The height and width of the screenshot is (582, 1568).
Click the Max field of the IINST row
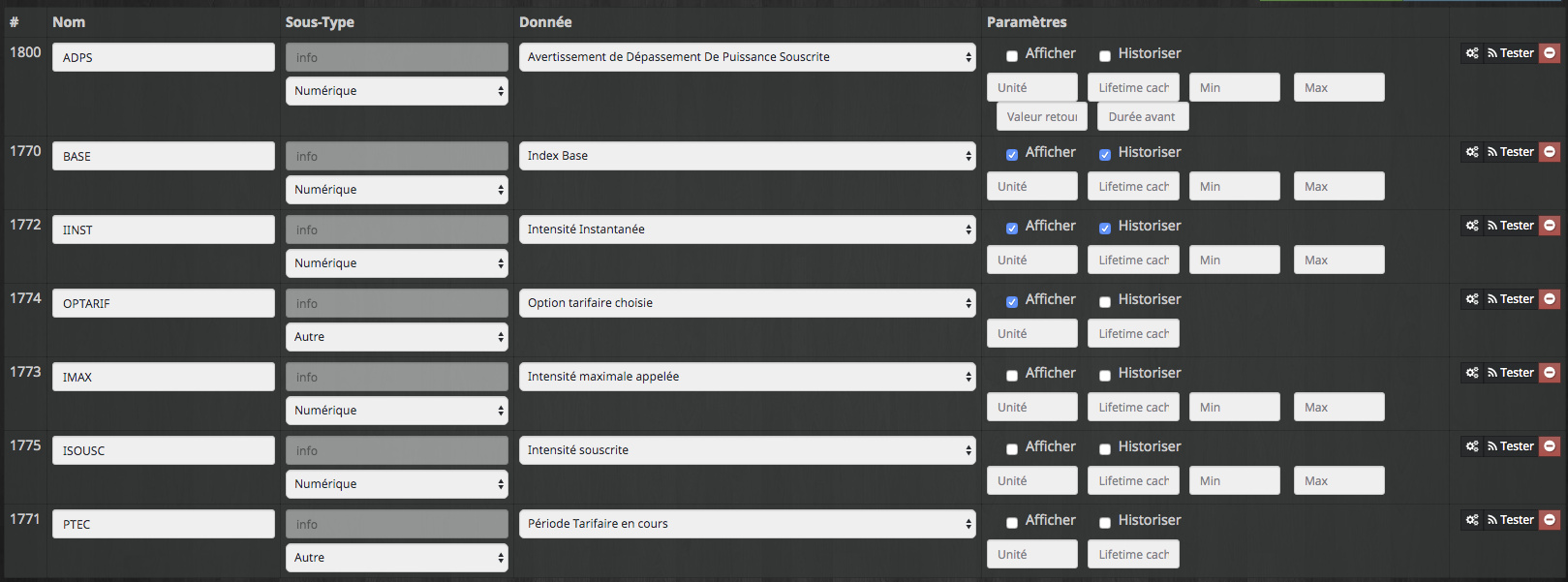1338,260
